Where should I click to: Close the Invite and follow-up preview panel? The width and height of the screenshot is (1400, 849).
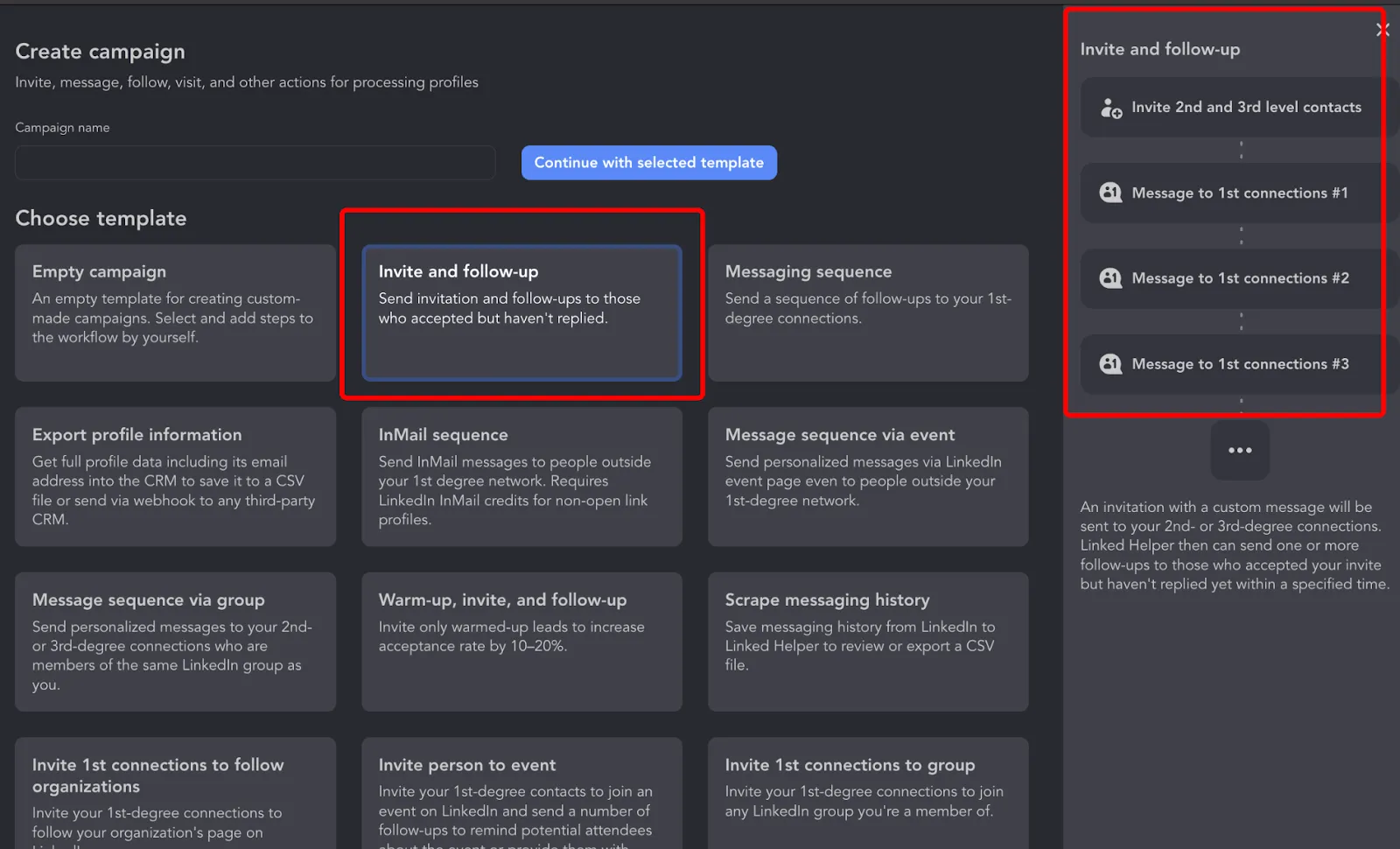tap(1382, 30)
